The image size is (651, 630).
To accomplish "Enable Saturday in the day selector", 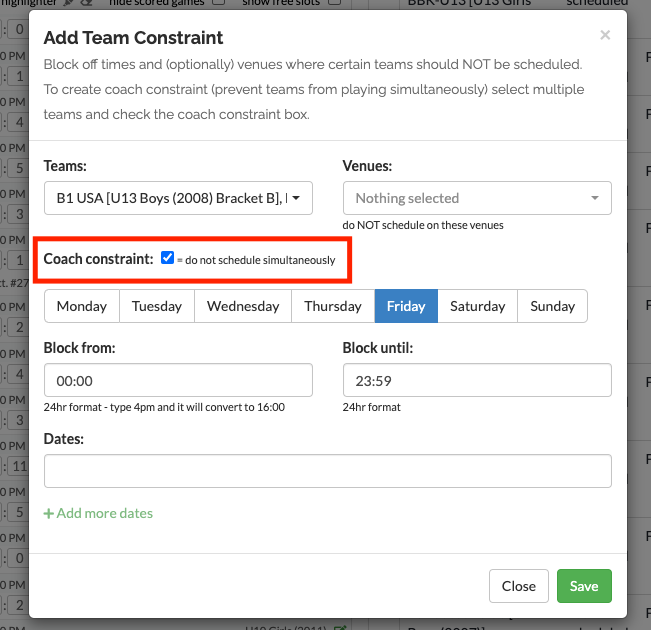I will coord(478,306).
